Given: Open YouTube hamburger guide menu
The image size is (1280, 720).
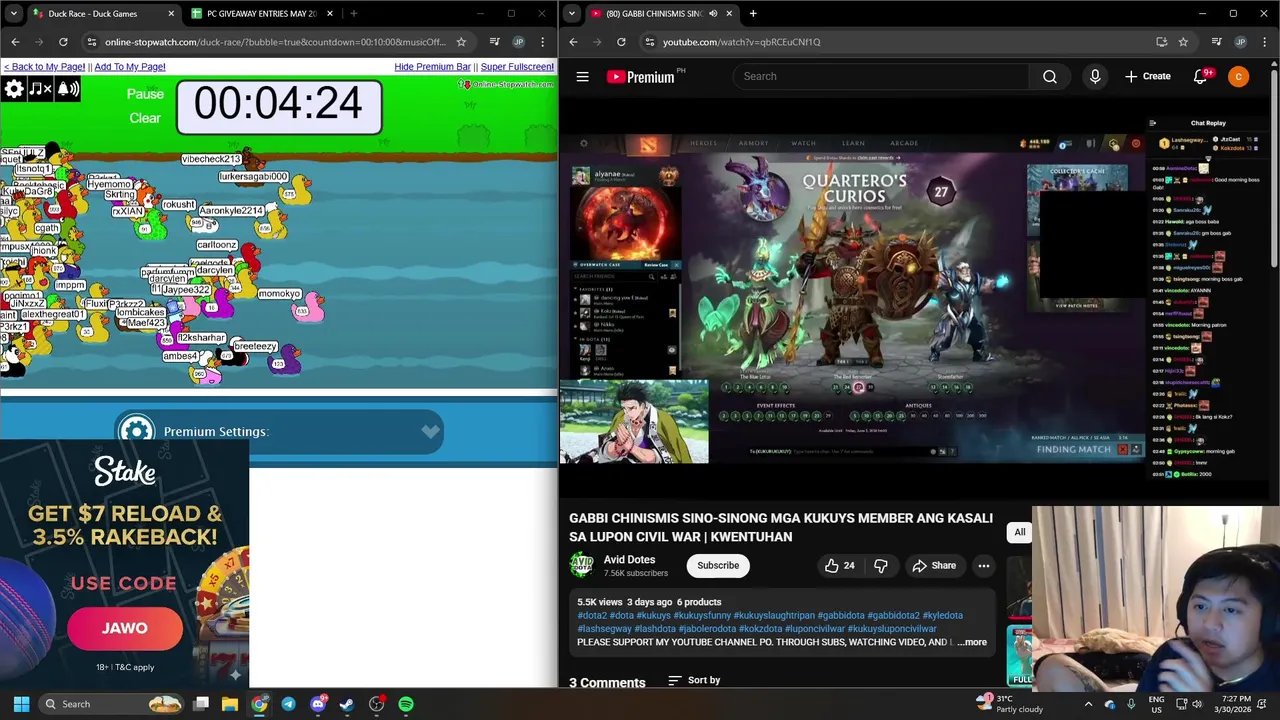Looking at the screenshot, I should (x=582, y=76).
